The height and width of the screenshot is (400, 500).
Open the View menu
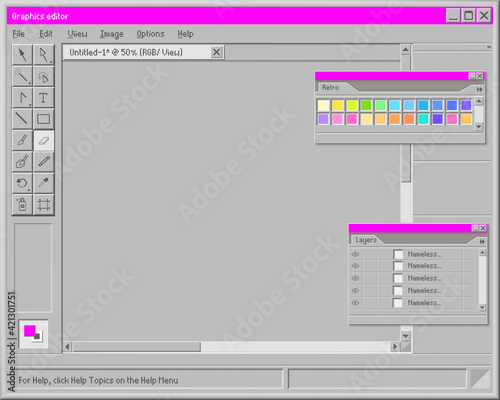(x=77, y=34)
